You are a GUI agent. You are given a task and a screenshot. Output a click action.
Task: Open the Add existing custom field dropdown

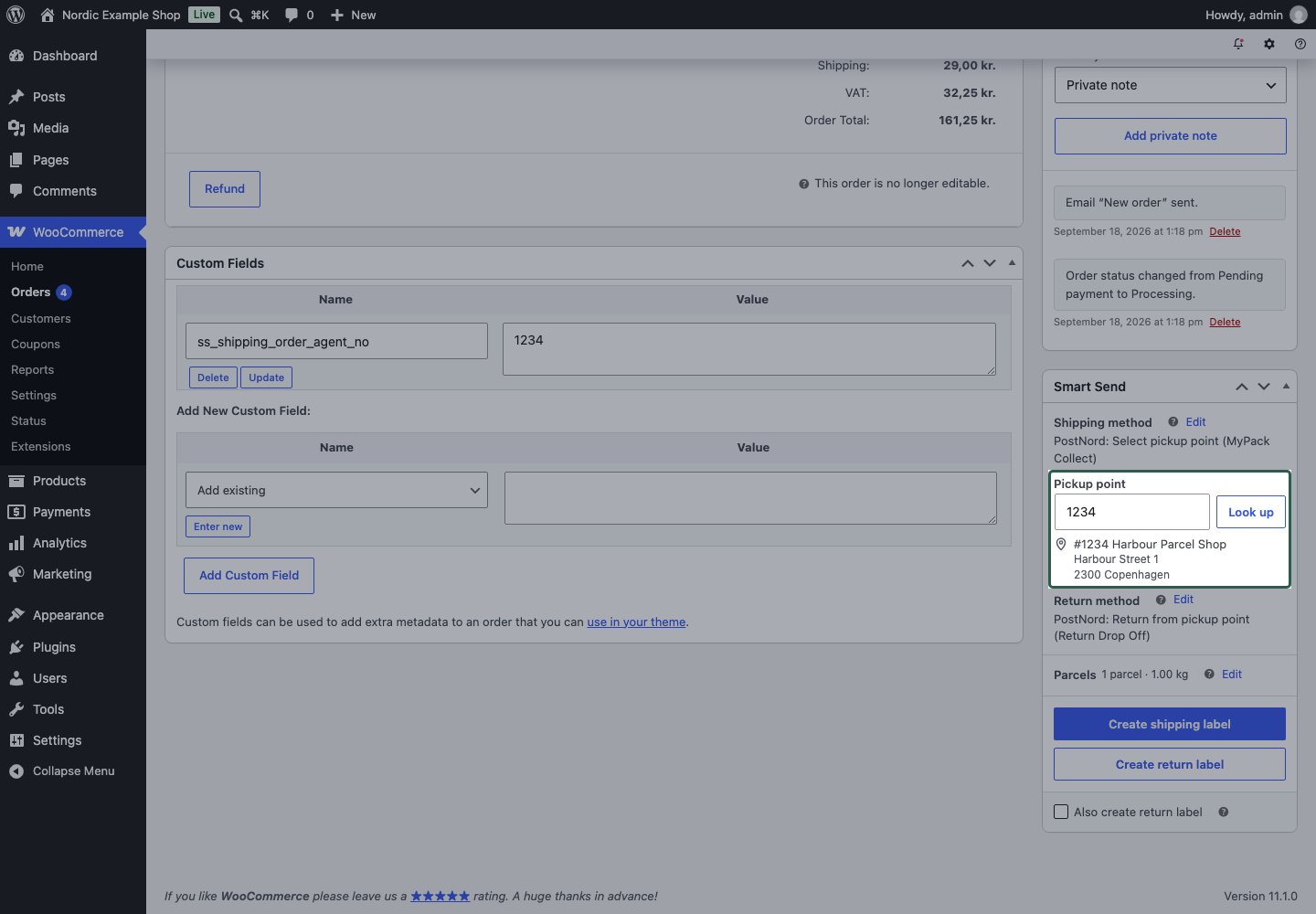point(336,490)
